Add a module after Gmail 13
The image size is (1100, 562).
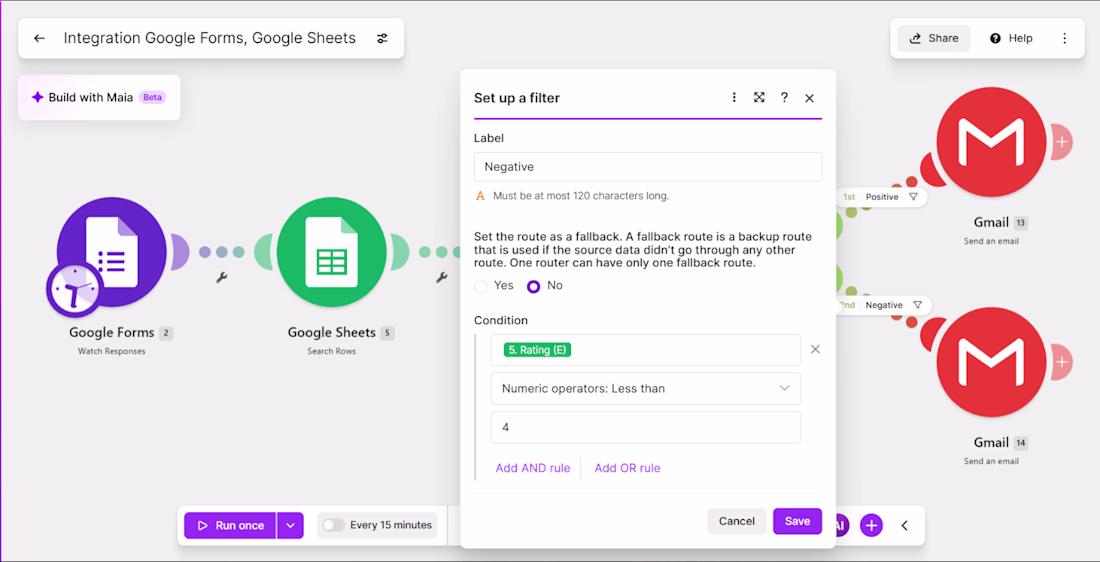pyautogui.click(x=1062, y=141)
